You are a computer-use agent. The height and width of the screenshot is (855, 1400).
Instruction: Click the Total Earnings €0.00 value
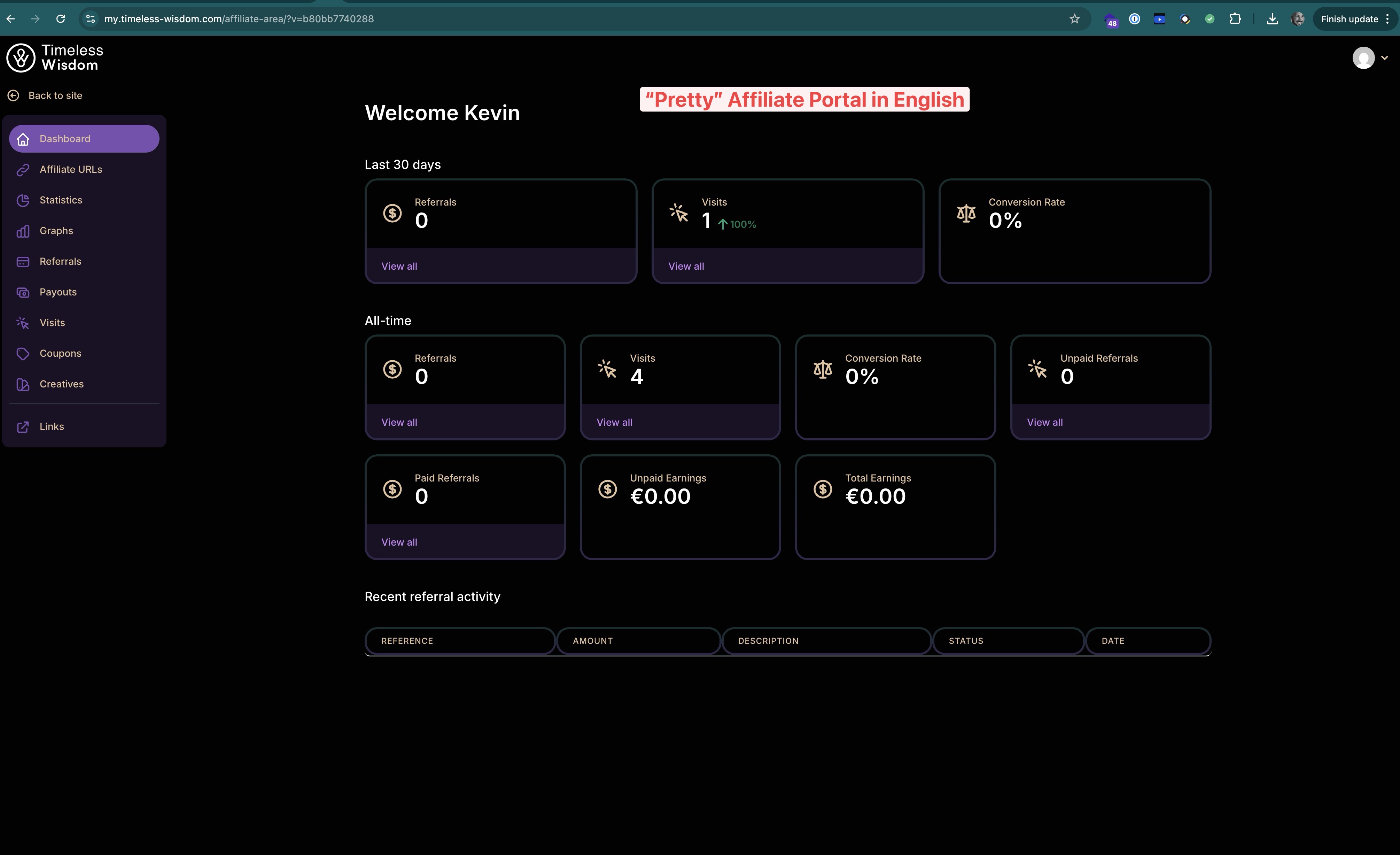click(876, 497)
